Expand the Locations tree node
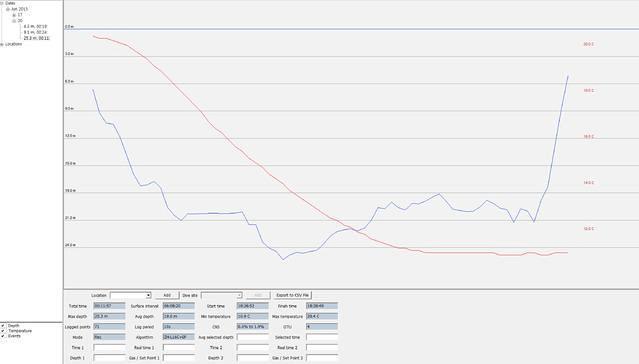 pos(2,44)
